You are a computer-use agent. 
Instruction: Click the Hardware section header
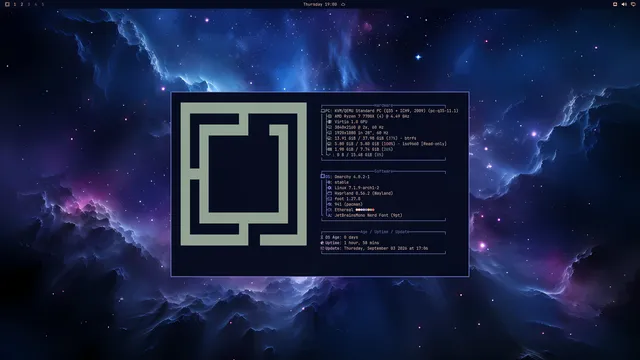pyautogui.click(x=383, y=105)
